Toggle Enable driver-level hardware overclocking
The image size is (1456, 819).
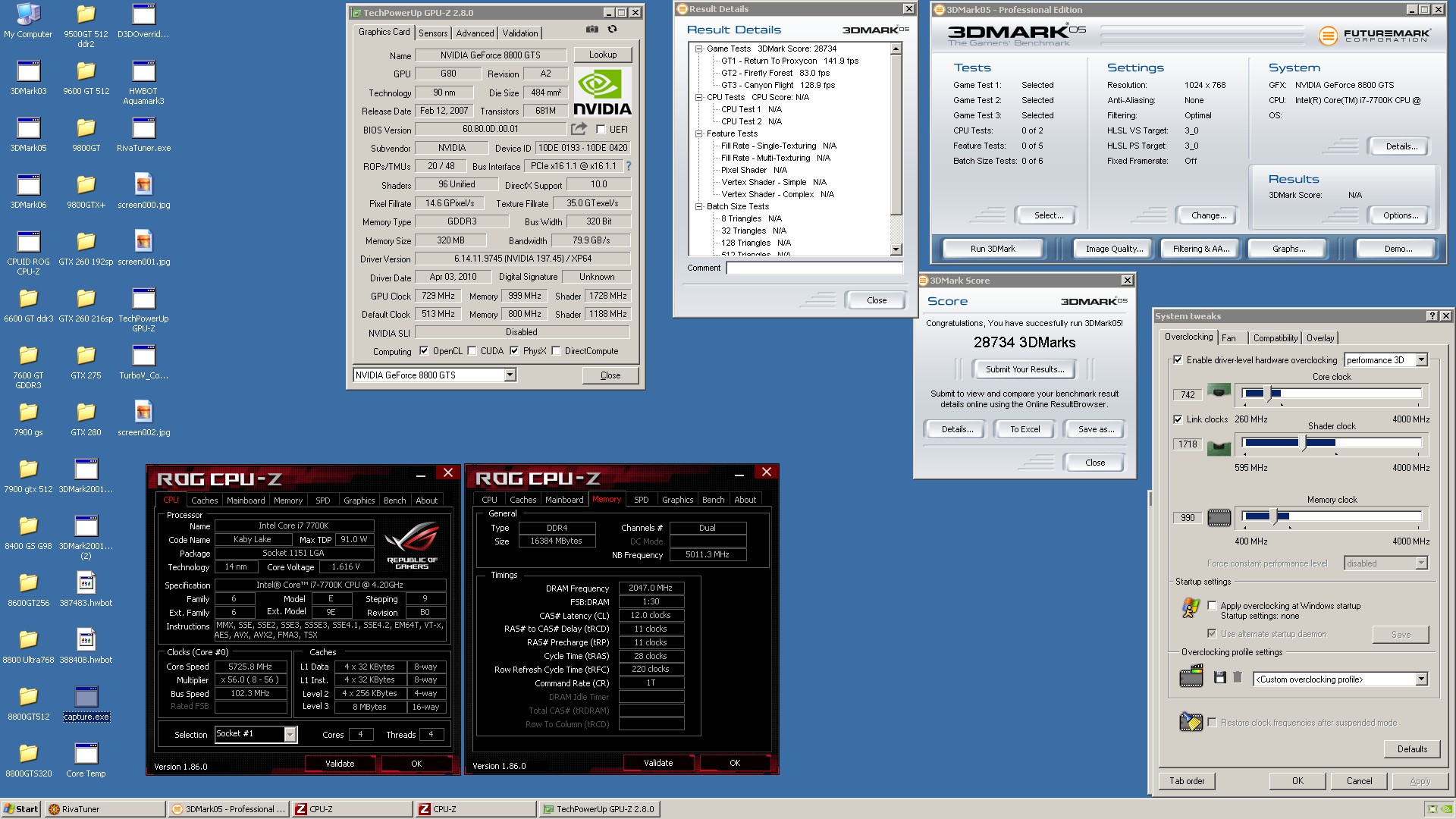point(1178,360)
